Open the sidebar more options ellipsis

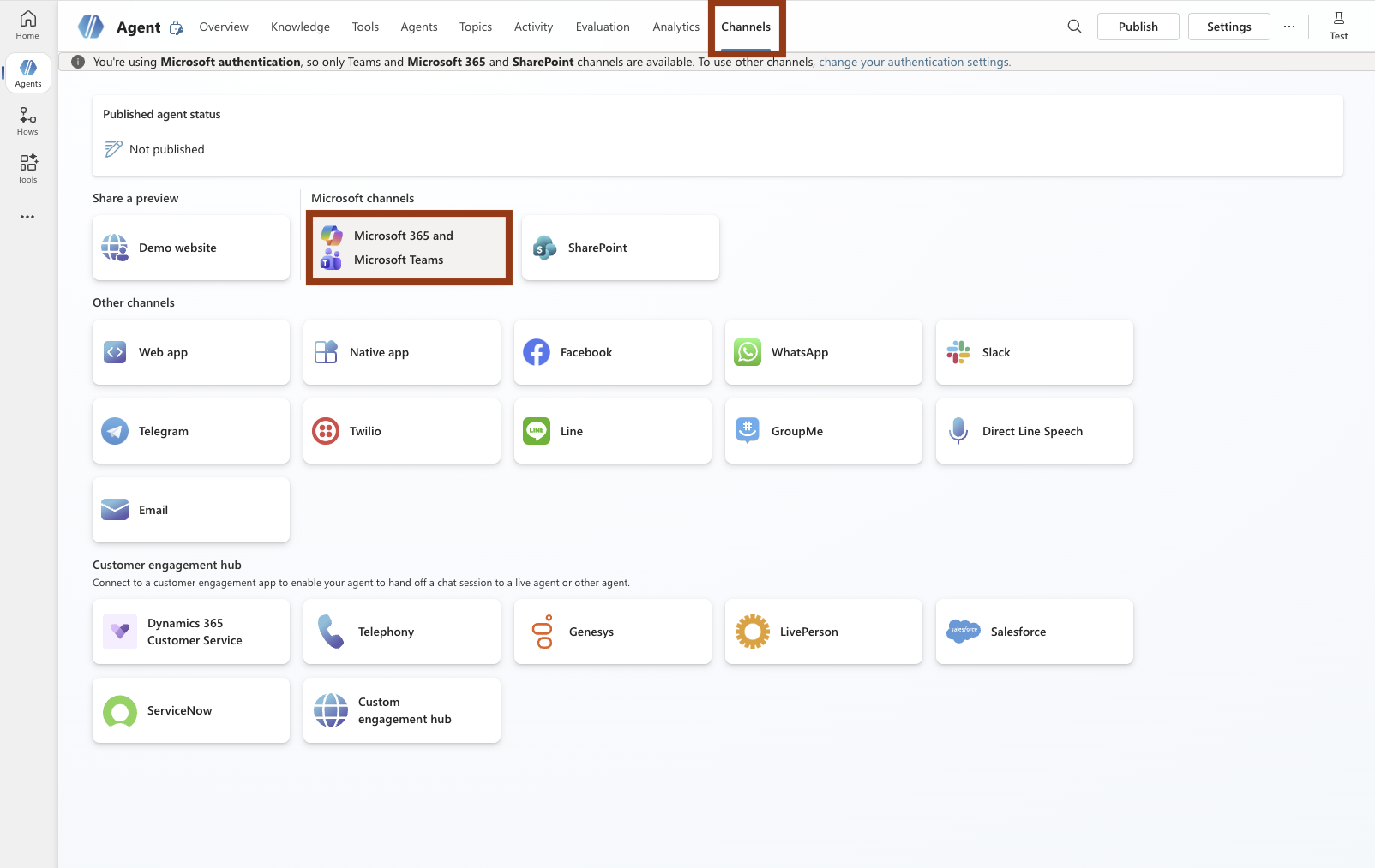pyautogui.click(x=27, y=217)
